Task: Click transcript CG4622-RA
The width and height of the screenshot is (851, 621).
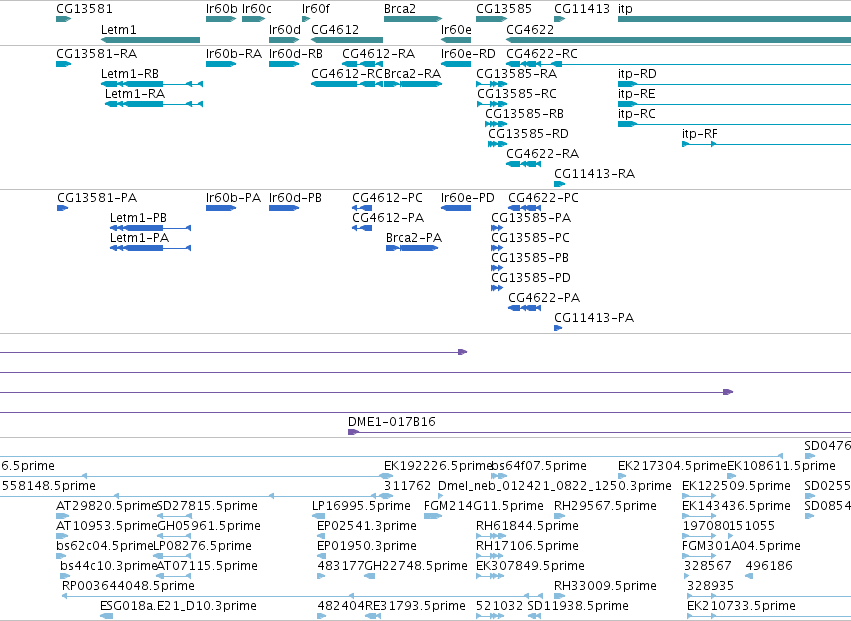Action: pyautogui.click(x=542, y=154)
